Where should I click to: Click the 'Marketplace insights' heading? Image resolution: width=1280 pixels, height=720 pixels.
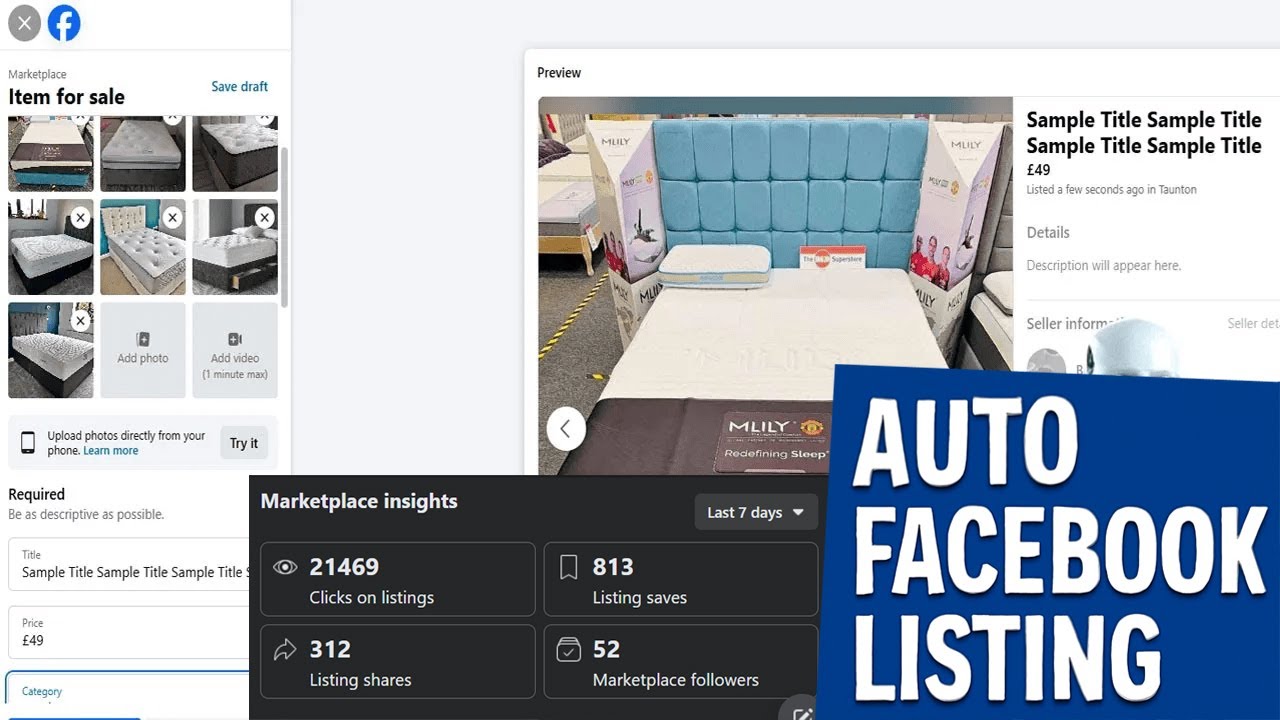(359, 501)
